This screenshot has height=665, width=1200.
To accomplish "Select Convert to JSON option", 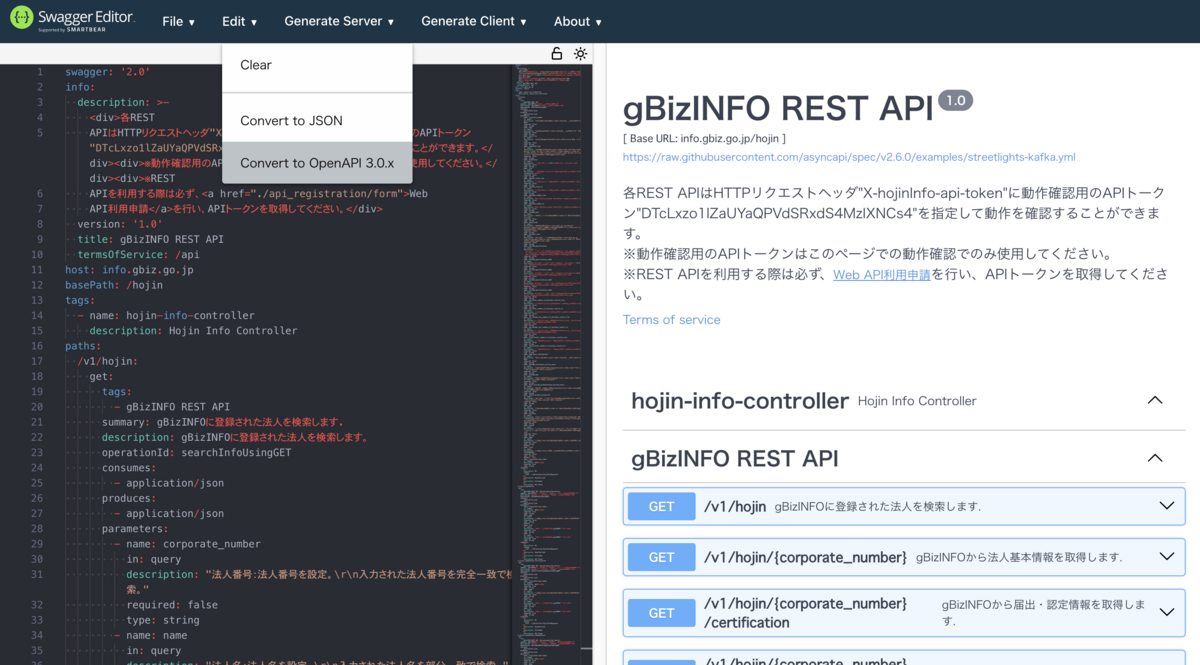I will (317, 121).
